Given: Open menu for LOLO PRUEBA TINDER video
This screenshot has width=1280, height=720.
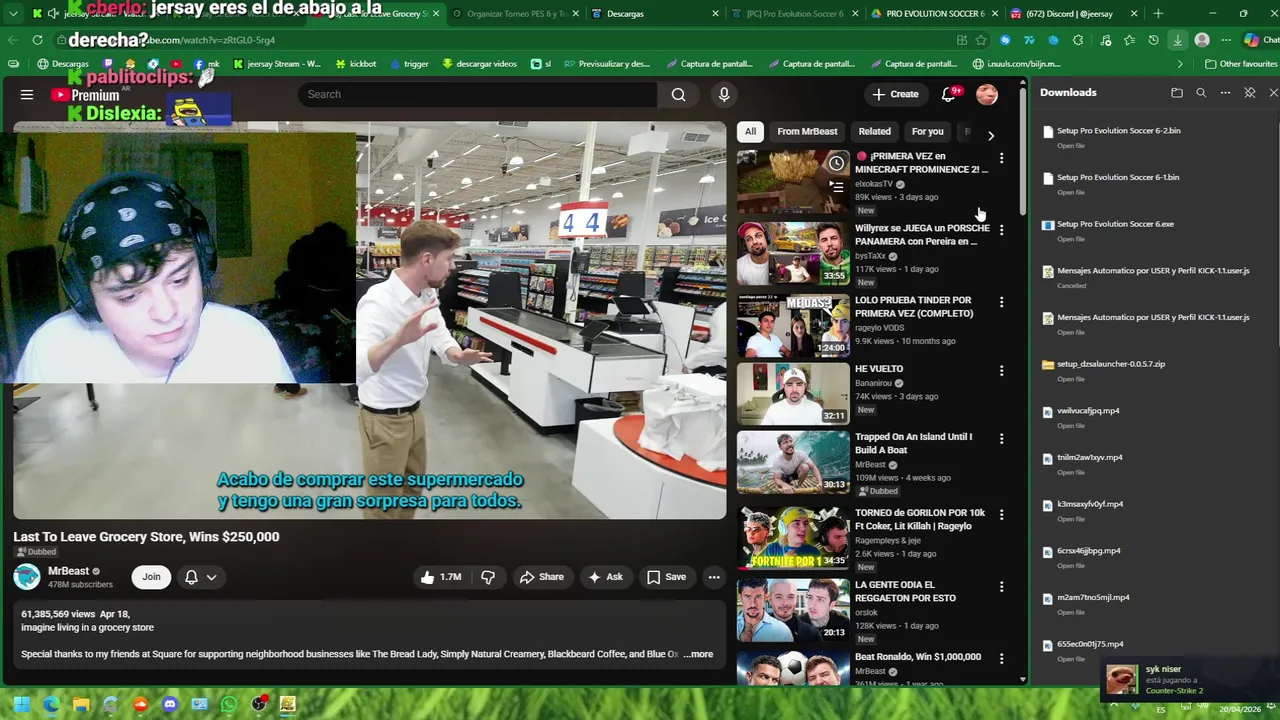Looking at the screenshot, I should pos(1001,302).
